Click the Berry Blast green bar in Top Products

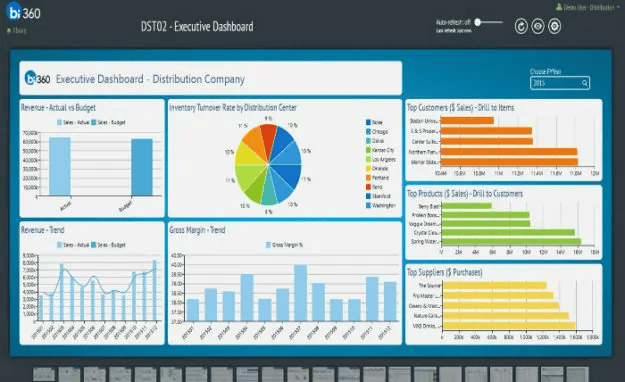(466, 206)
